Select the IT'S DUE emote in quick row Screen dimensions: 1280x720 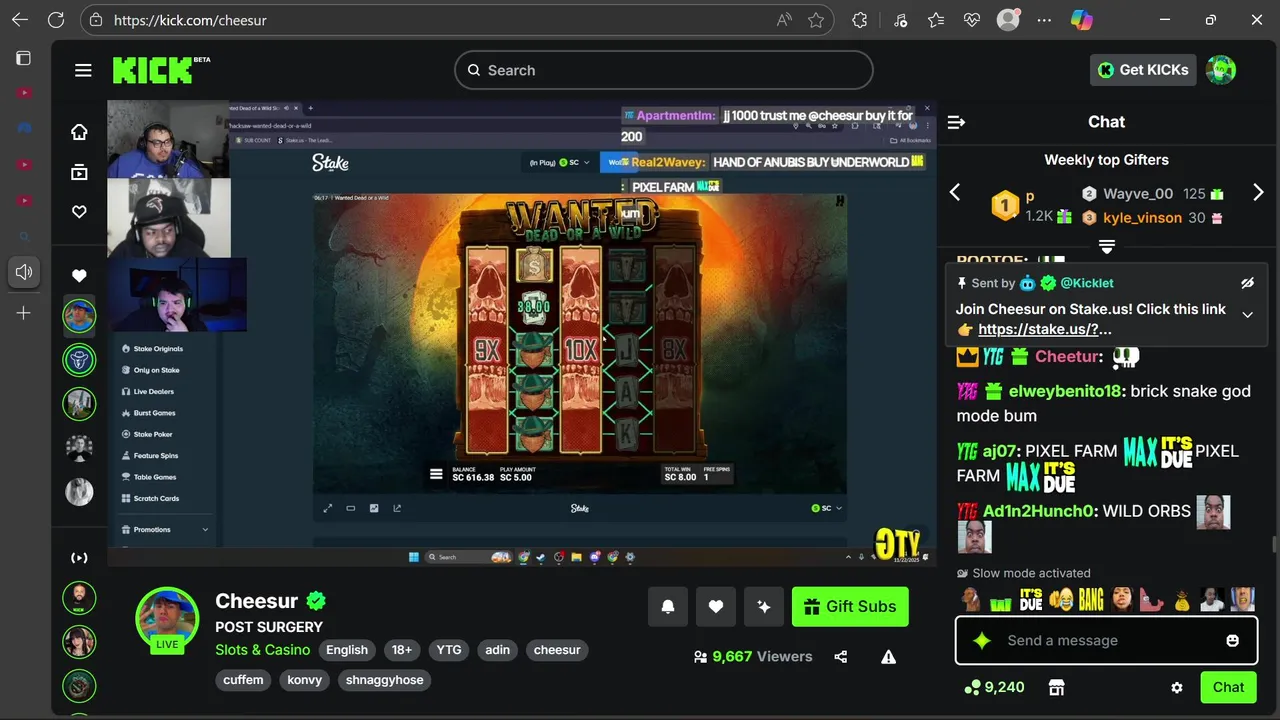click(x=1031, y=600)
